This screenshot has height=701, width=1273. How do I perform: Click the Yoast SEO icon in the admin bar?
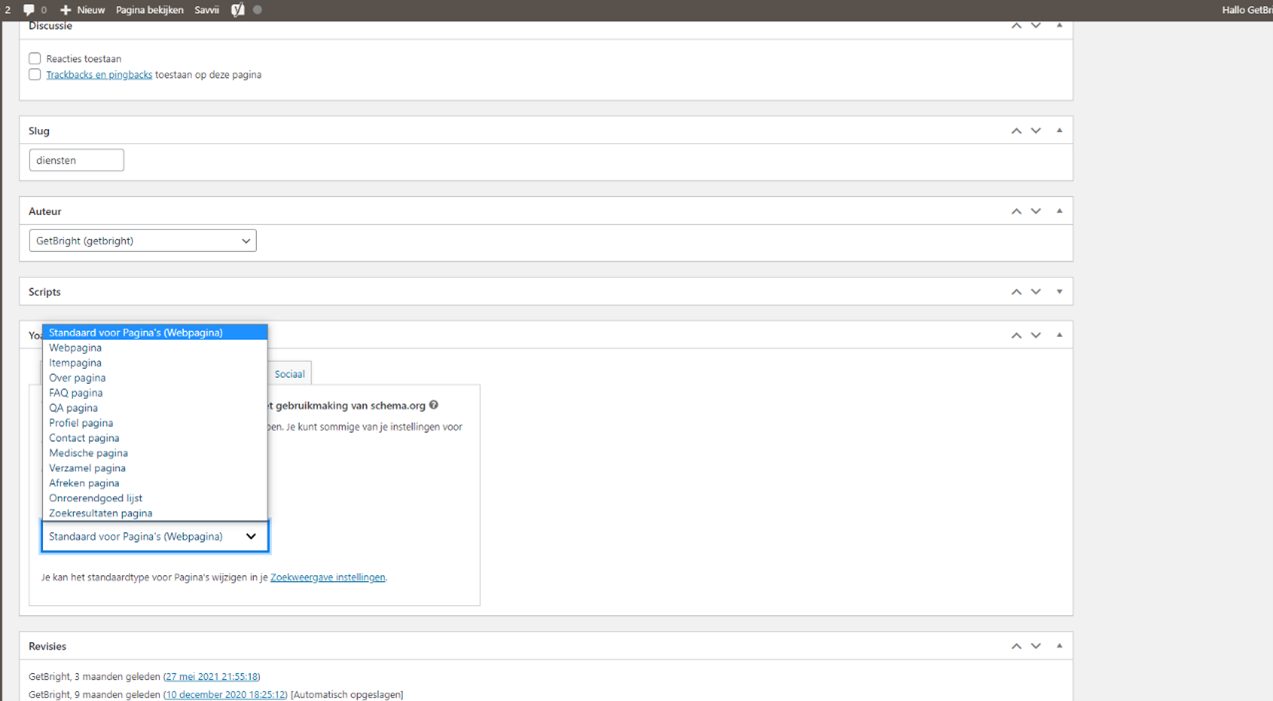click(x=236, y=9)
